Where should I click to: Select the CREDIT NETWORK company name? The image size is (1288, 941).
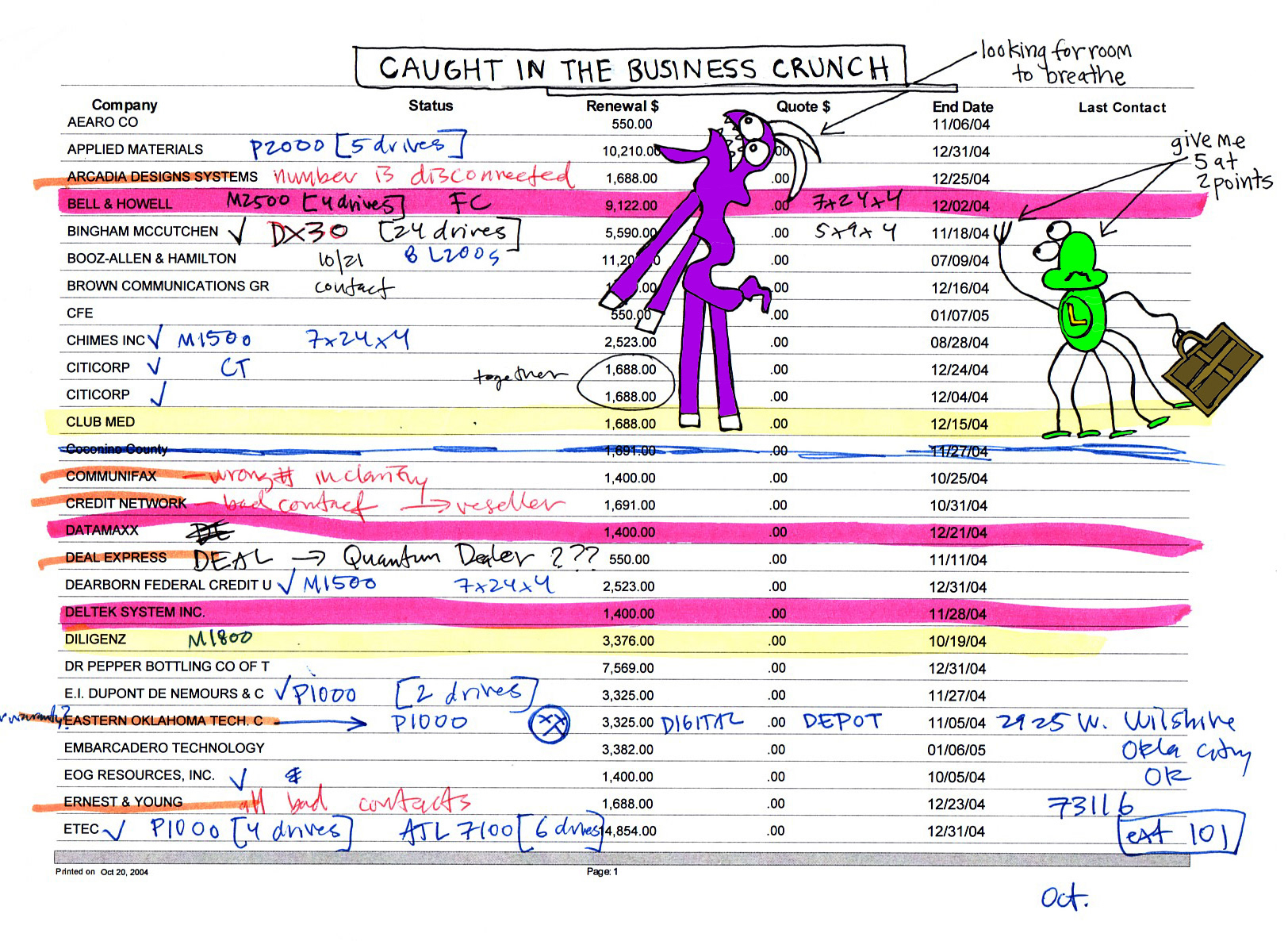126,503
